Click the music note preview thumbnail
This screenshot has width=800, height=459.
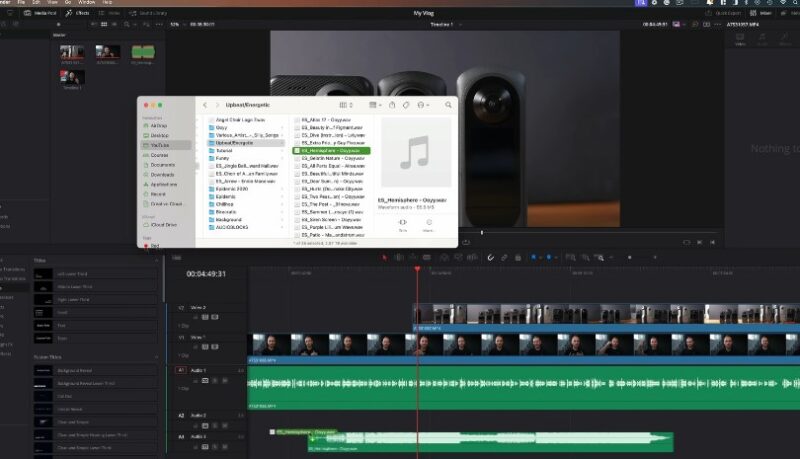(x=416, y=152)
